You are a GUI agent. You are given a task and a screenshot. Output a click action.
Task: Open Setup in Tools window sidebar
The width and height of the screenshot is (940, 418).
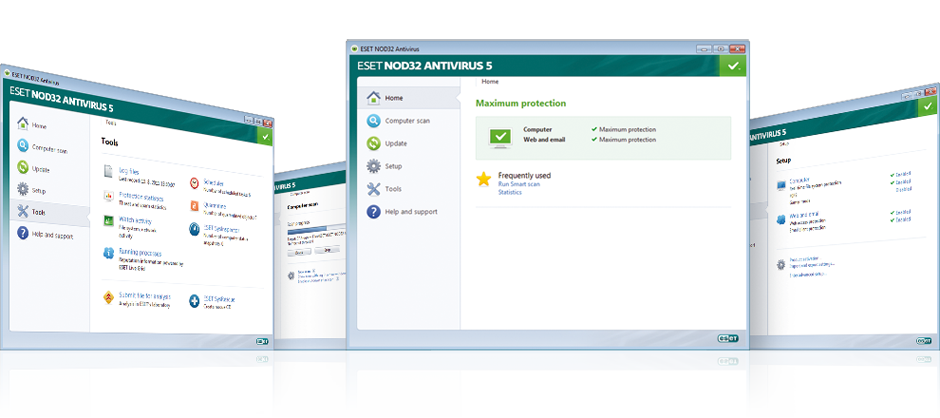(x=39, y=191)
